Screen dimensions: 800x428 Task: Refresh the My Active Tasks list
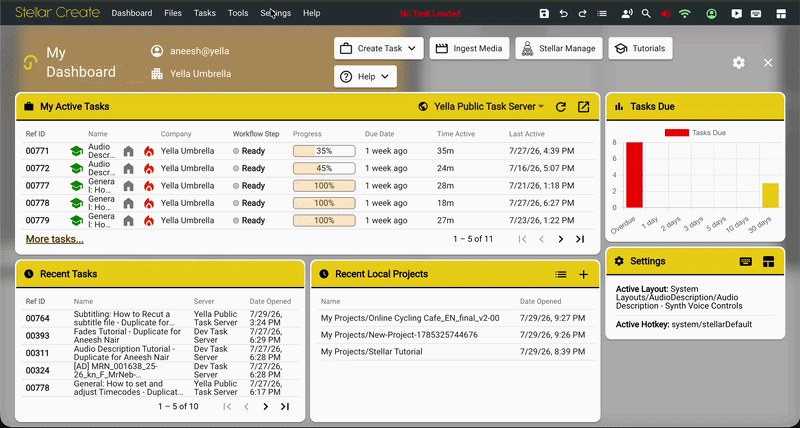pos(561,107)
